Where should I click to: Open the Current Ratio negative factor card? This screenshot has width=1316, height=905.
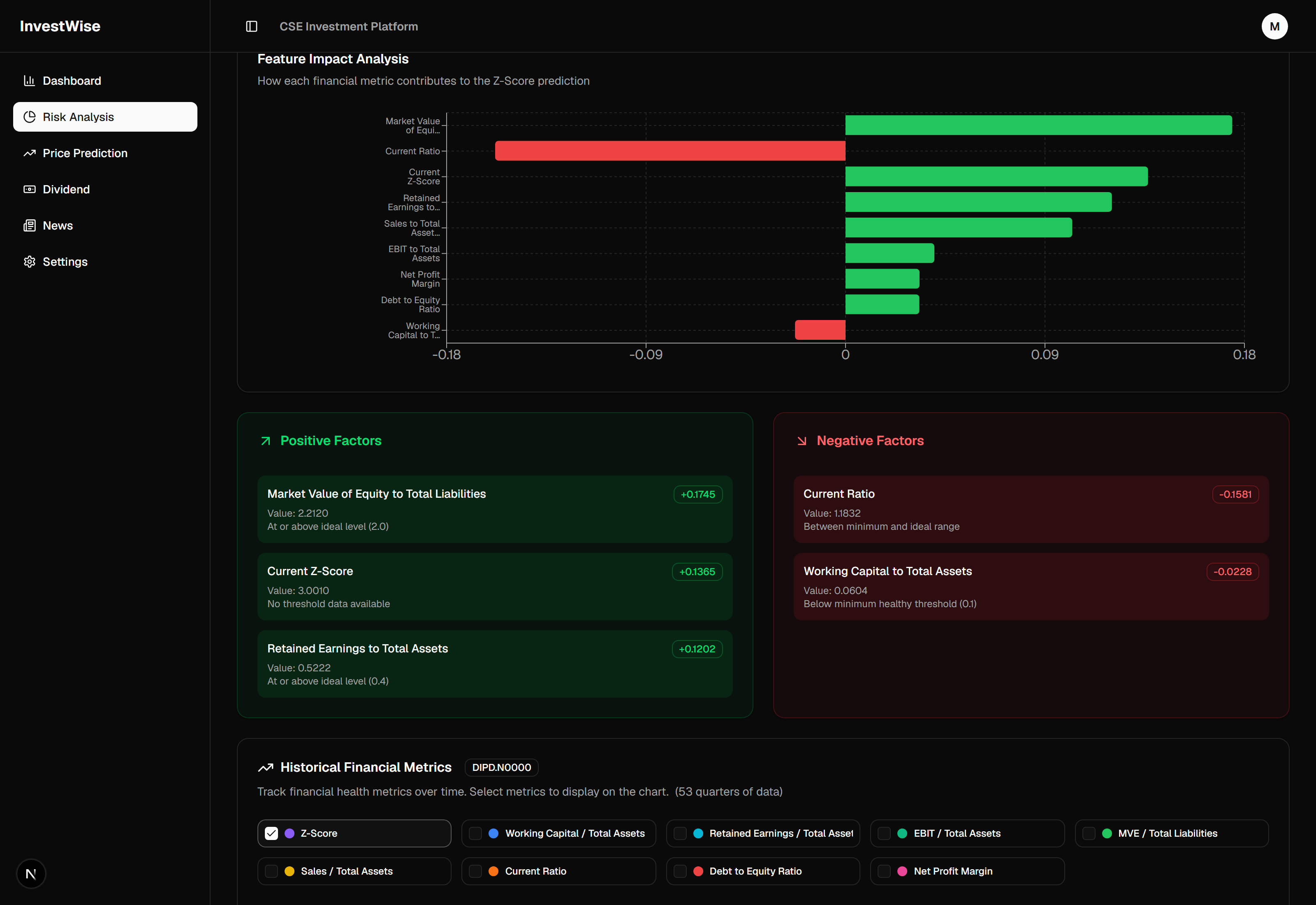coord(1031,509)
